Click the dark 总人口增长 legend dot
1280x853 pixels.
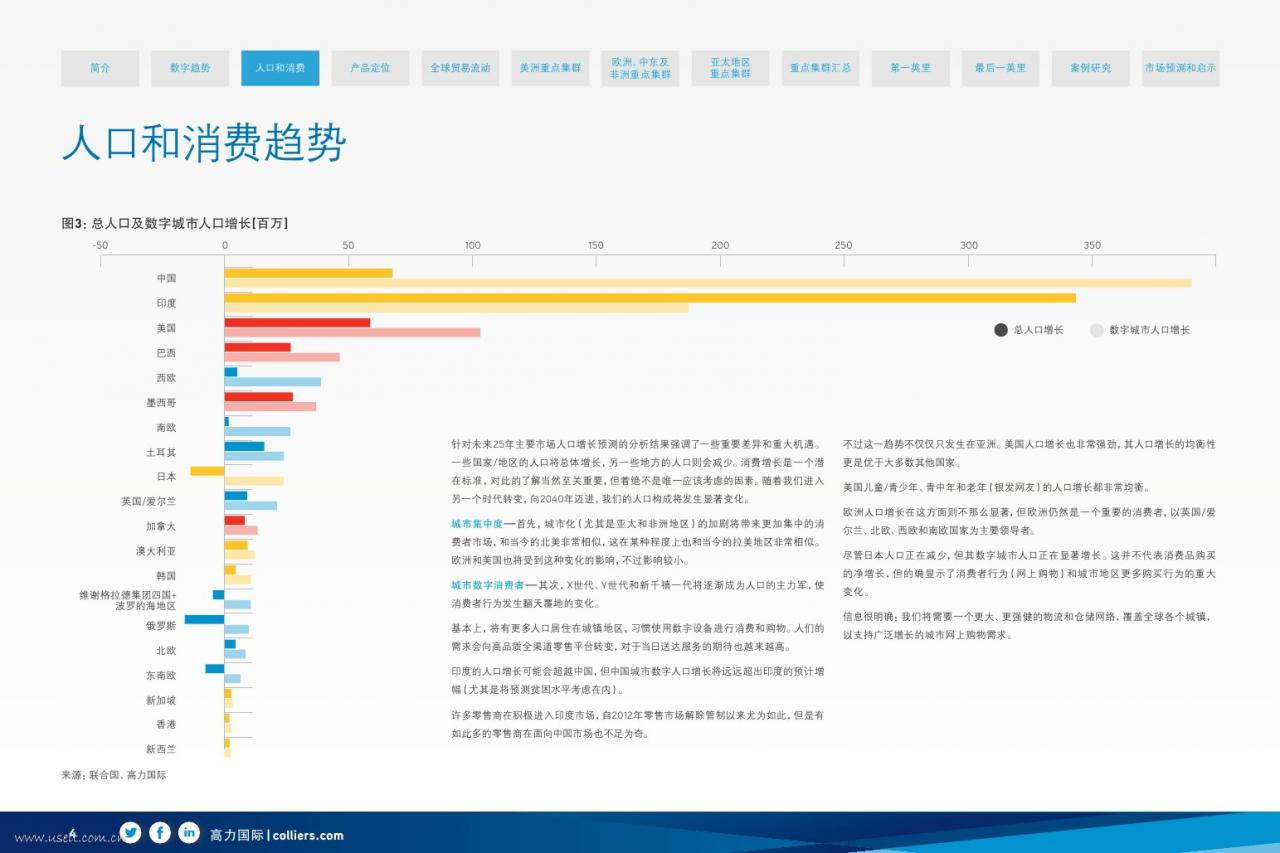pos(1000,330)
